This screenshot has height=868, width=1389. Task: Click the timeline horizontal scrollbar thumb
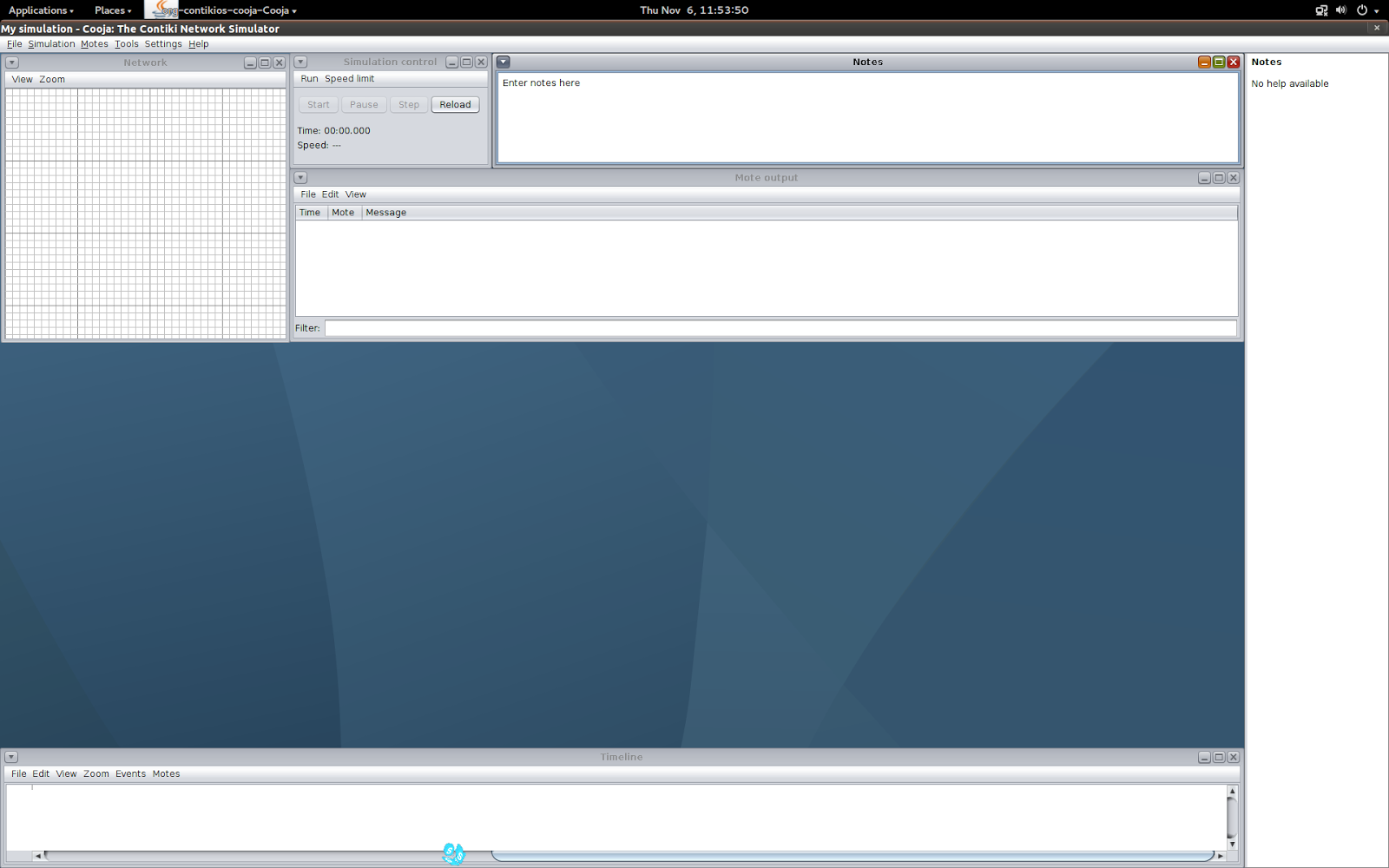[852, 856]
